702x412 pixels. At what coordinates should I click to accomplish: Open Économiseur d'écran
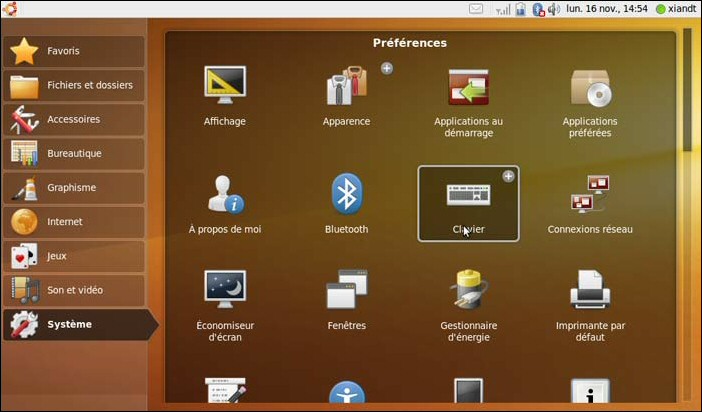click(x=225, y=305)
